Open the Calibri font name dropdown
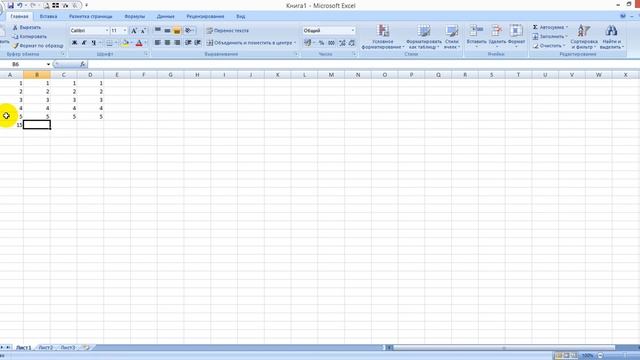This screenshot has height=360, width=640. [107, 31]
